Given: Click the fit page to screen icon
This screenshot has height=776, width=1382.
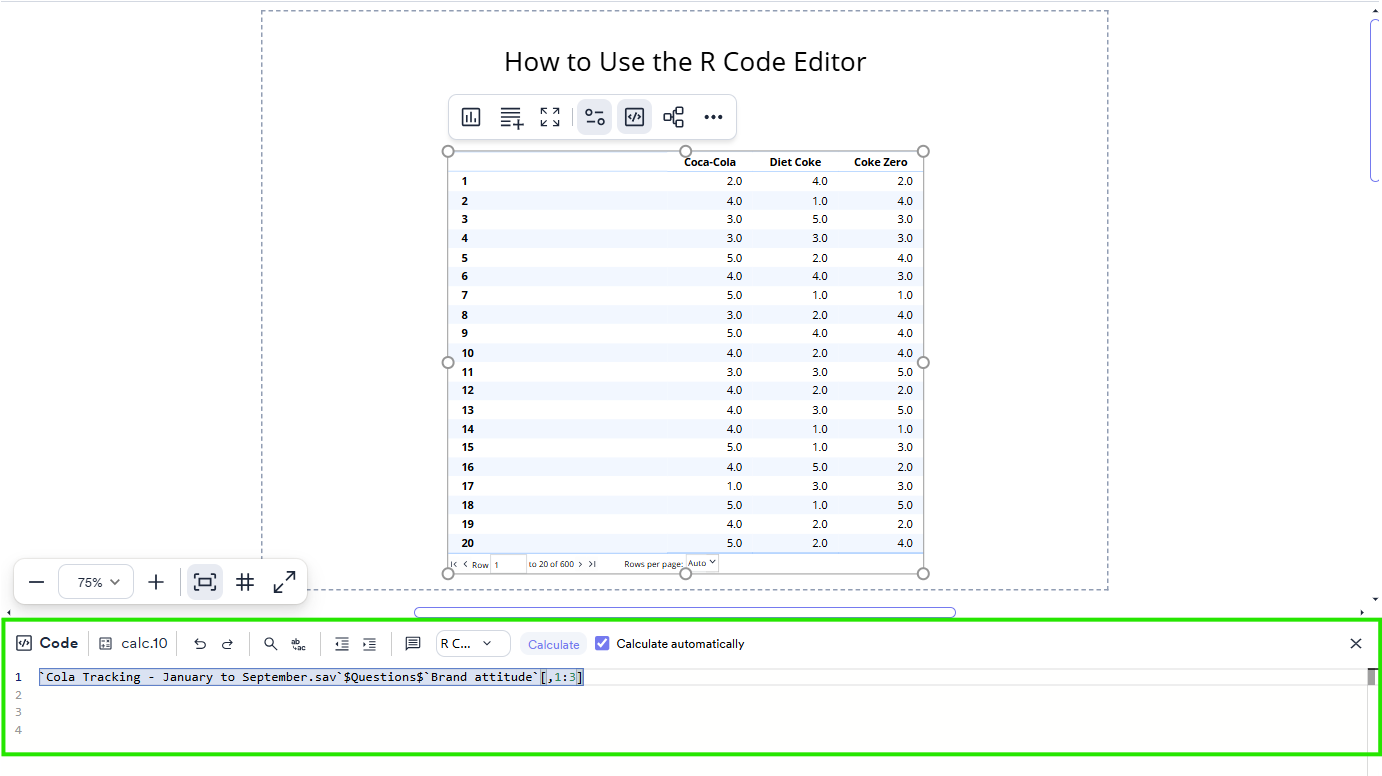Looking at the screenshot, I should (x=205, y=582).
